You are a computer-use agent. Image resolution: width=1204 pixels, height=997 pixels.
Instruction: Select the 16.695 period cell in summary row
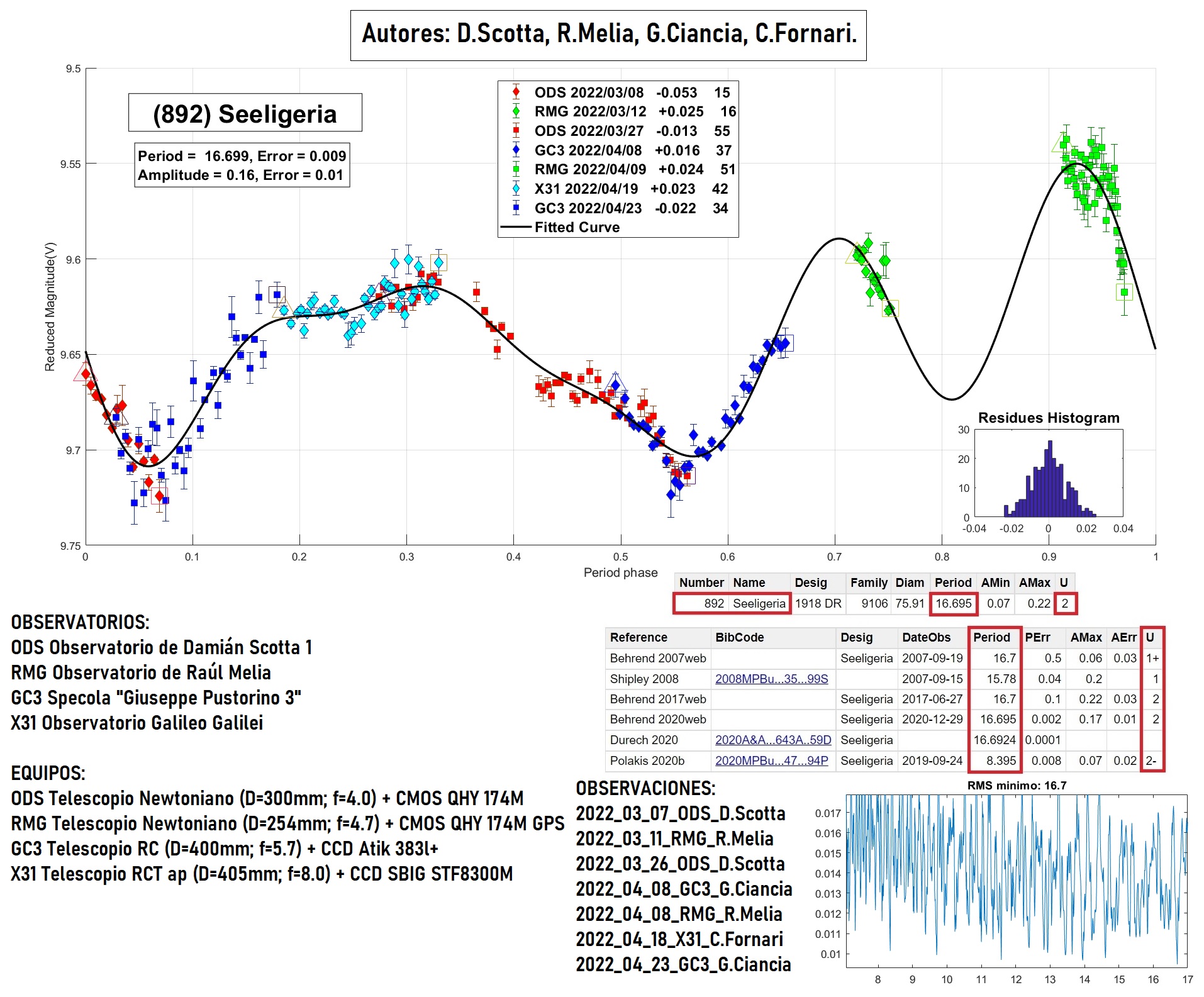pyautogui.click(x=953, y=603)
